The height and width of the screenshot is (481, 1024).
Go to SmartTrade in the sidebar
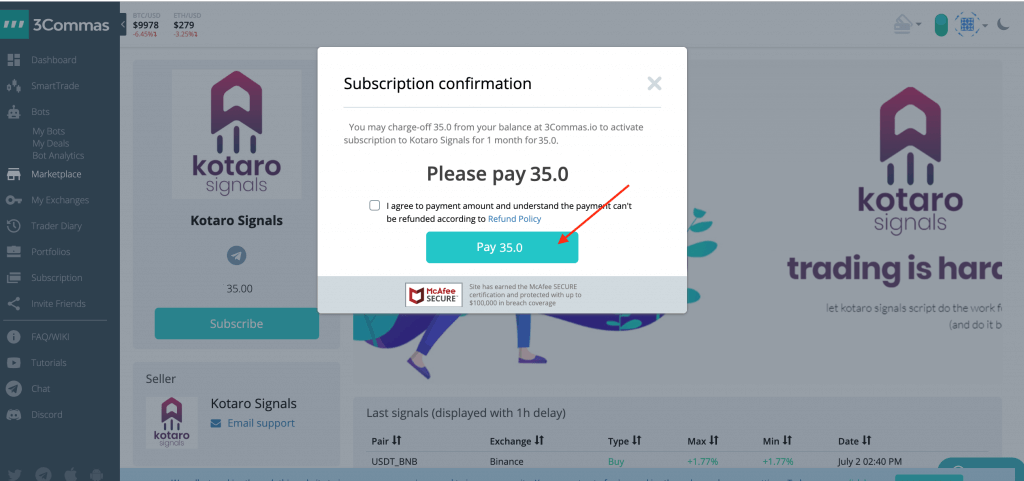54,86
